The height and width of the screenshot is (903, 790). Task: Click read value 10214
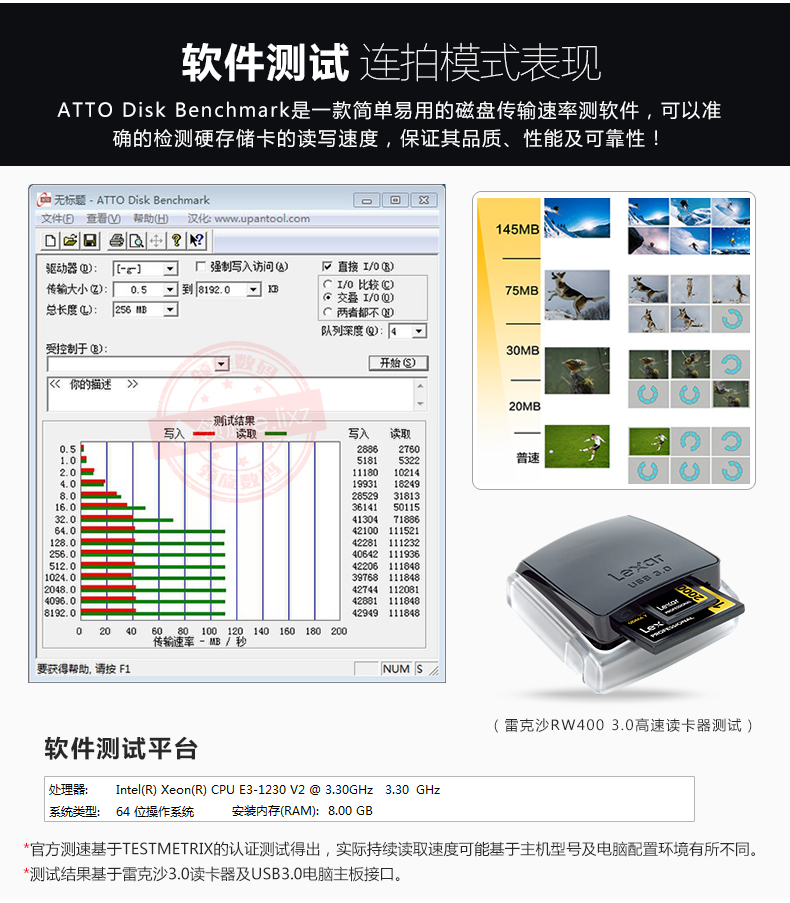tap(407, 473)
